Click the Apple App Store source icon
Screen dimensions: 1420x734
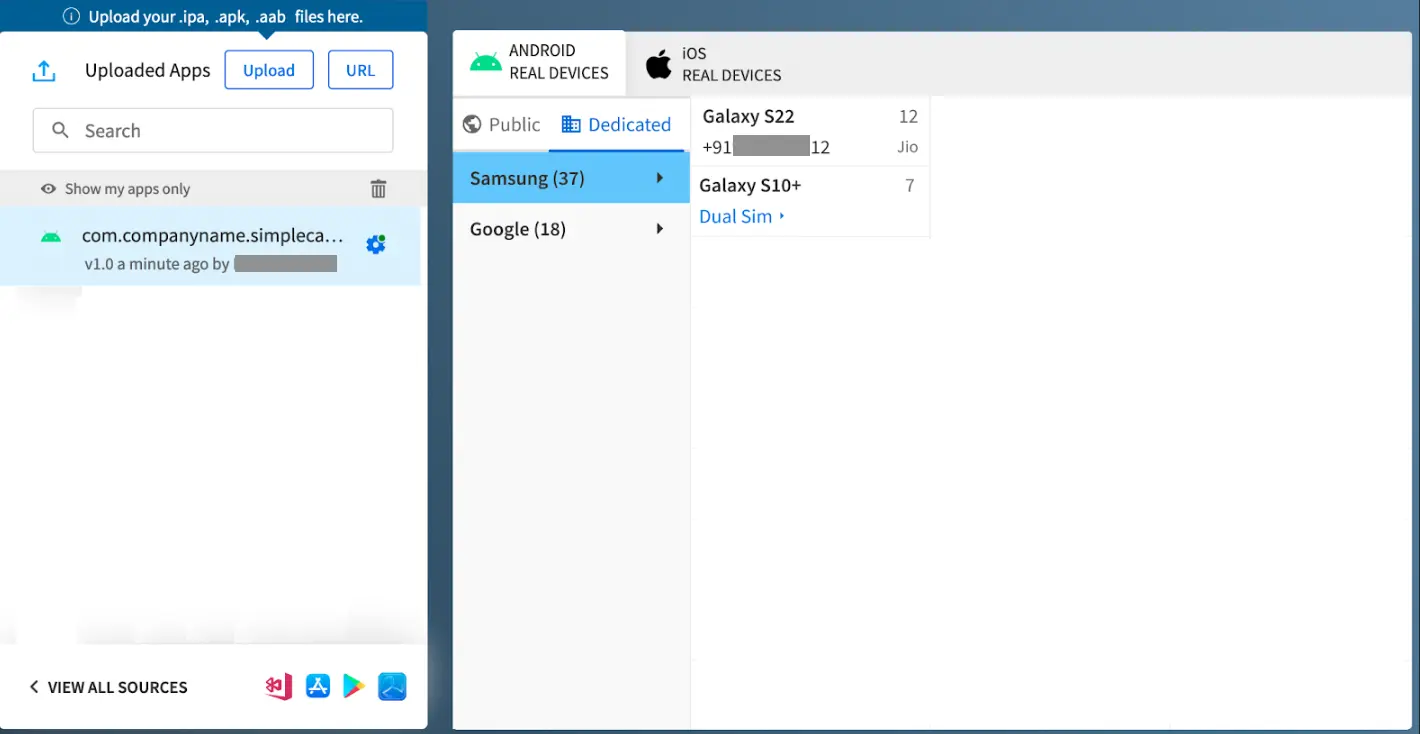[318, 686]
